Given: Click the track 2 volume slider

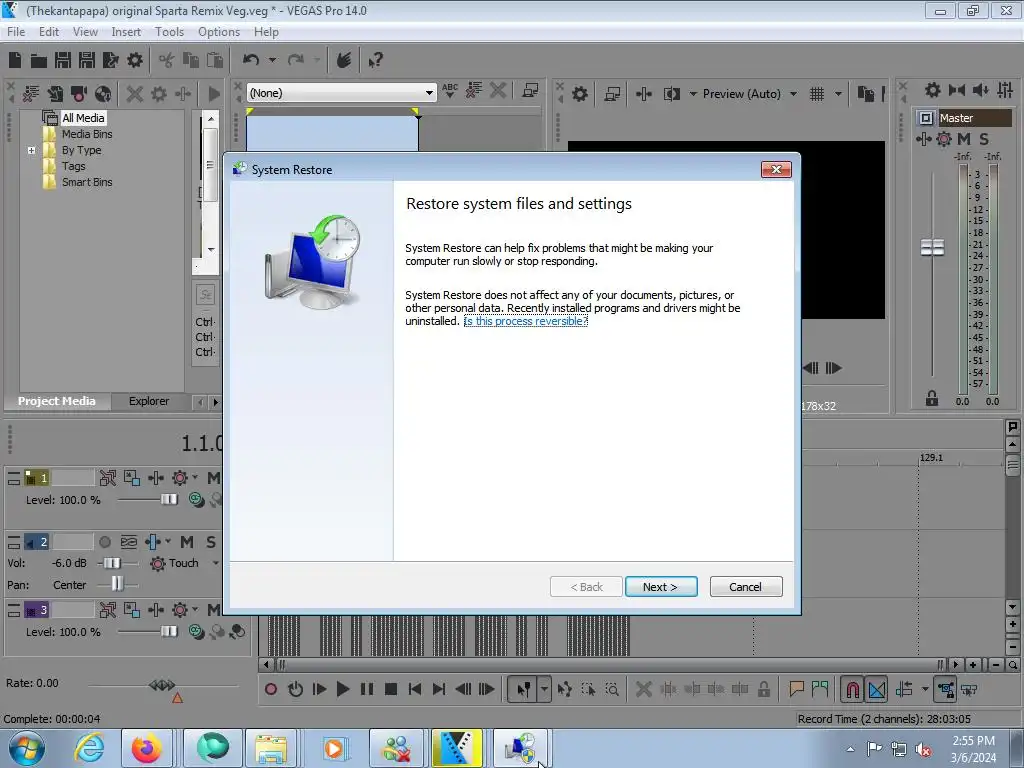Looking at the screenshot, I should coord(112,563).
